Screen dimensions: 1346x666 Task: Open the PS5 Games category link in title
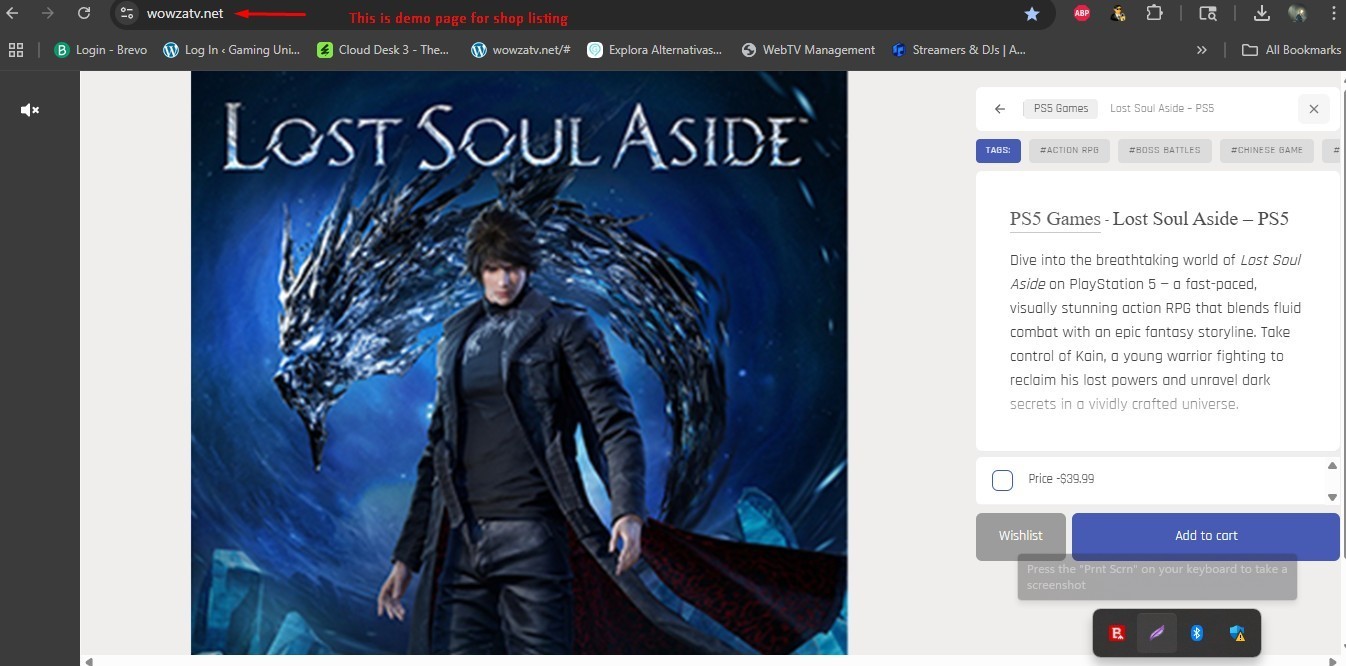point(1055,219)
